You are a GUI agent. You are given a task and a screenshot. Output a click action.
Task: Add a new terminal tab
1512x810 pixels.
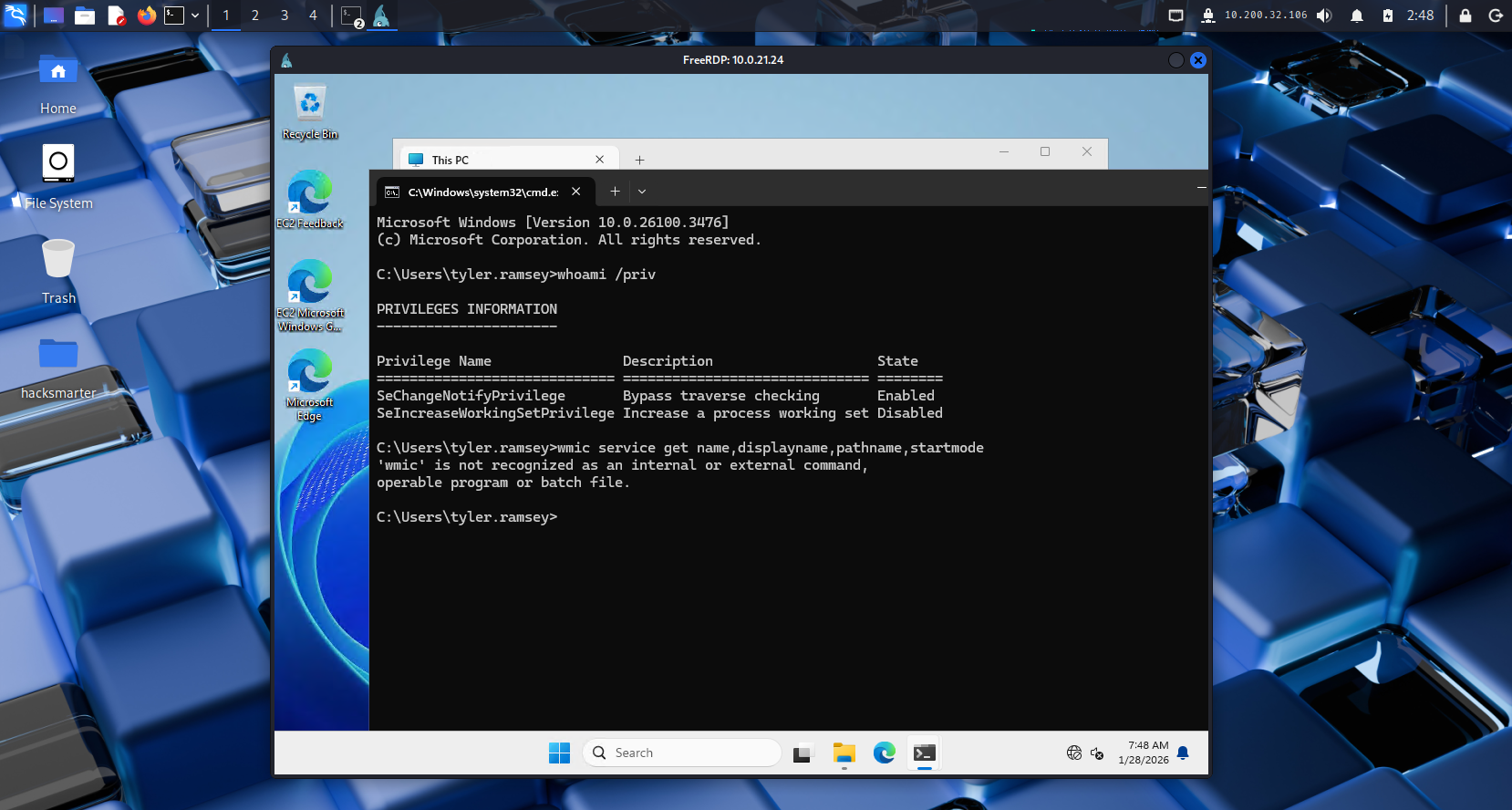tap(615, 192)
